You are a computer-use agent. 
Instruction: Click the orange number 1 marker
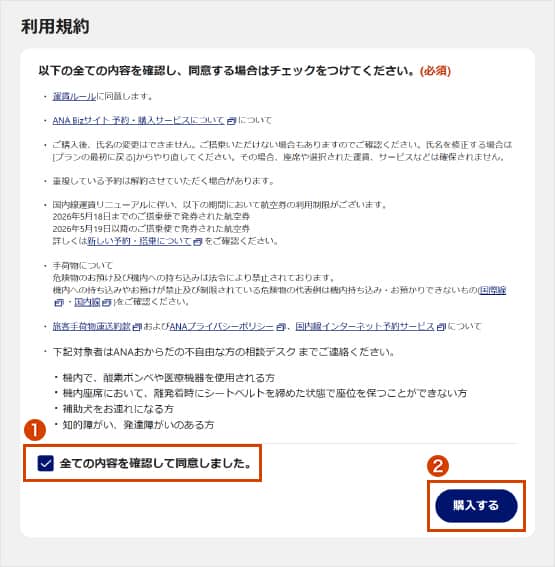click(x=35, y=430)
